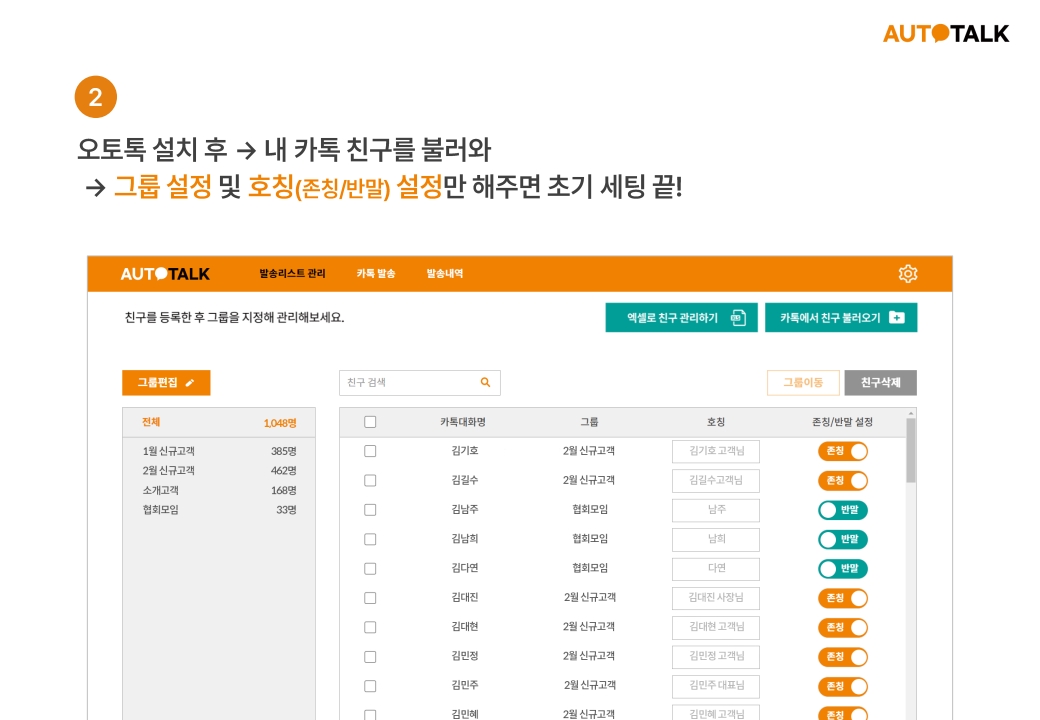This screenshot has height=720, width=1040.
Task: Open the 카톡 발송 menu
Action: tap(376, 273)
